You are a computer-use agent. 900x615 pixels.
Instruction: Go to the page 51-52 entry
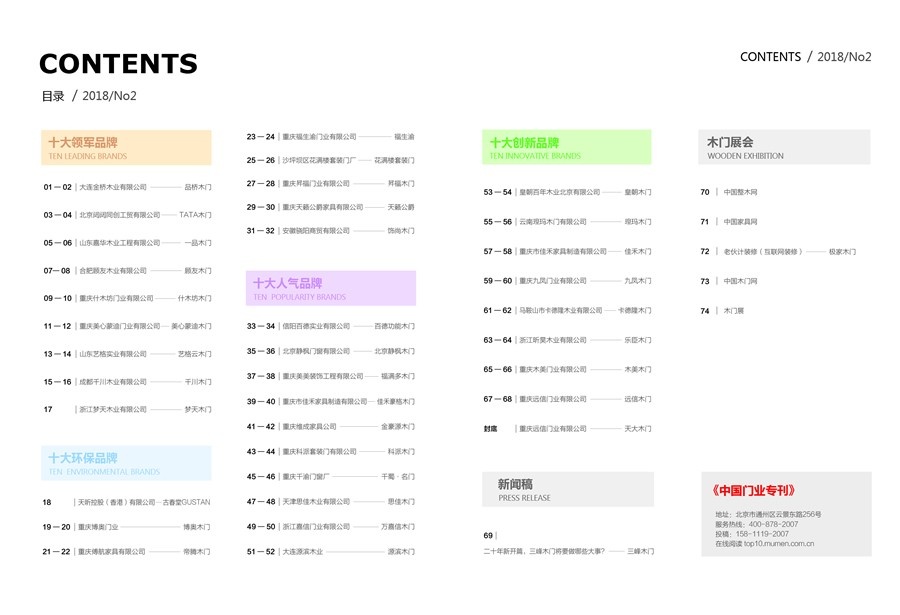[331, 552]
